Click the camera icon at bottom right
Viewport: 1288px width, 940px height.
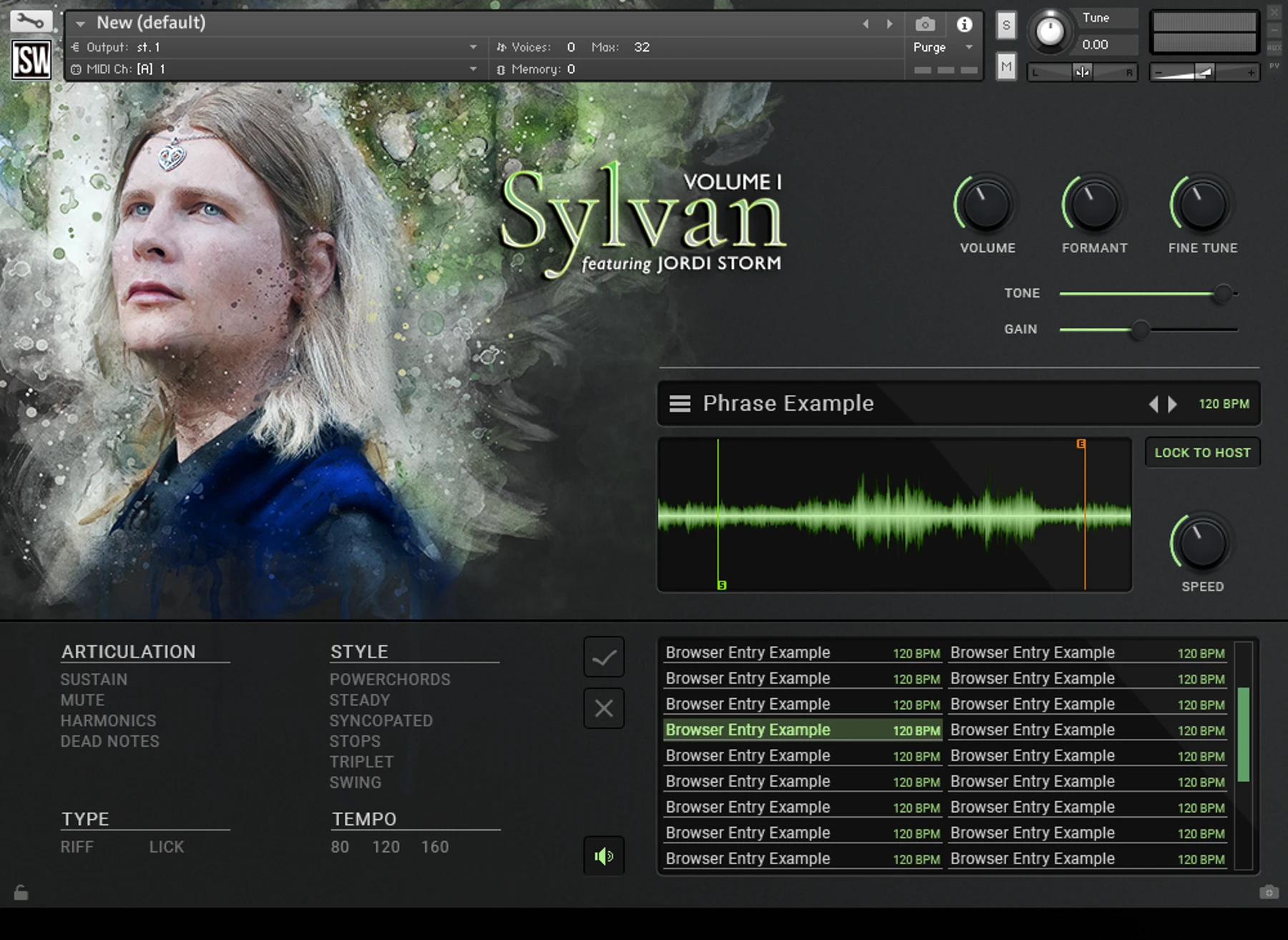tap(1269, 892)
